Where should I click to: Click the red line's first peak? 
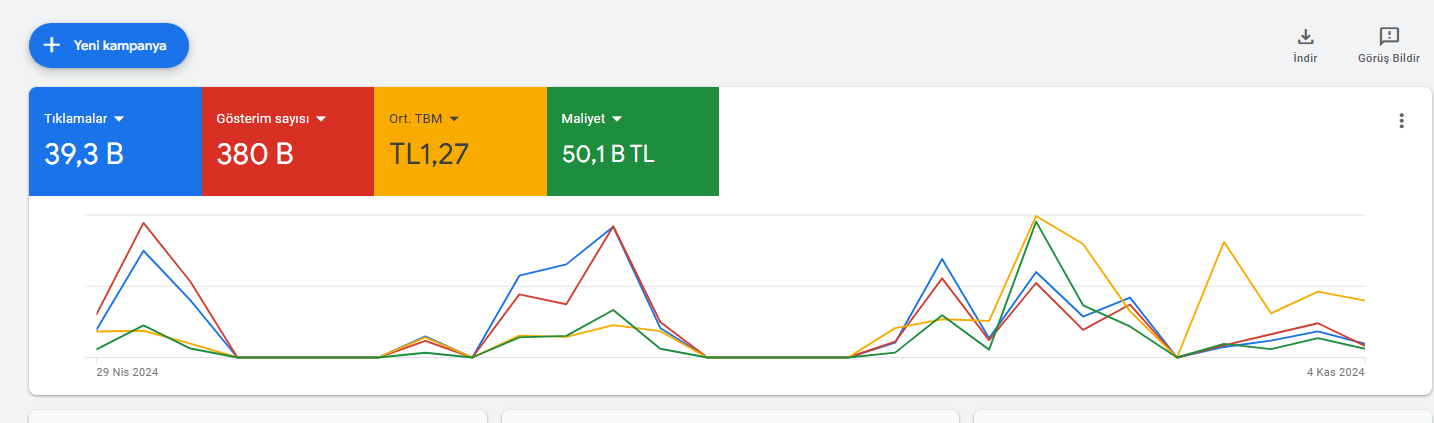click(144, 223)
